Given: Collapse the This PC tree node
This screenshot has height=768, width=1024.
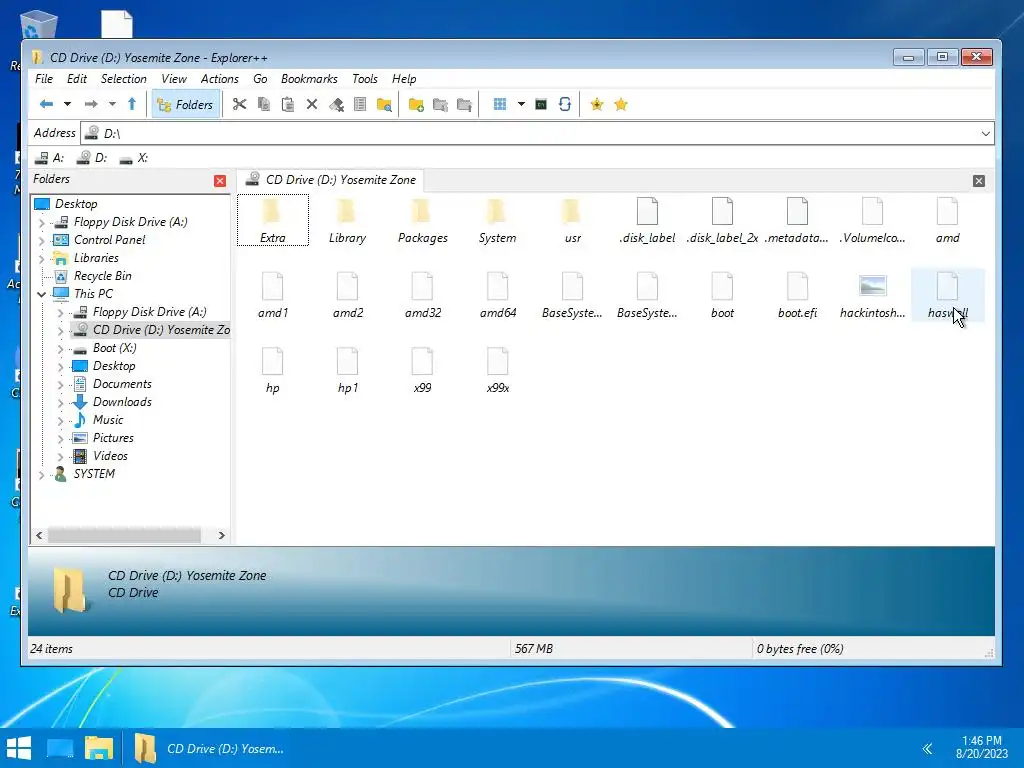Looking at the screenshot, I should pyautogui.click(x=42, y=295).
